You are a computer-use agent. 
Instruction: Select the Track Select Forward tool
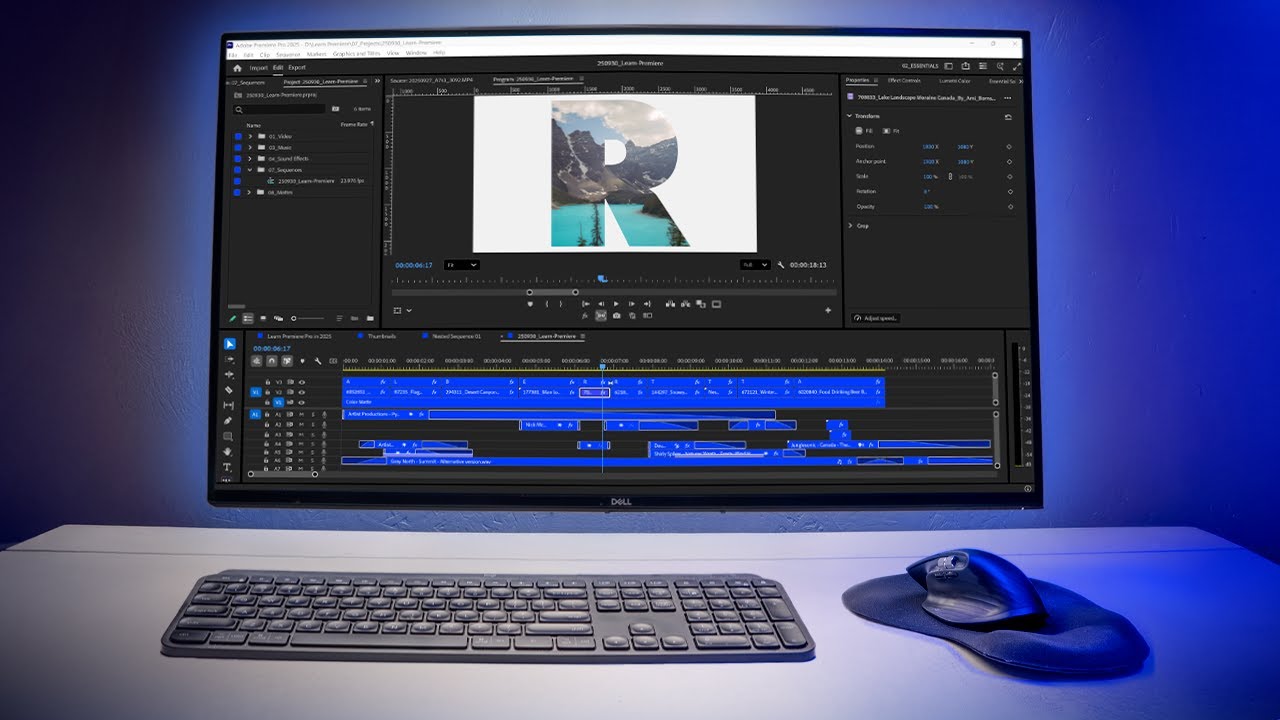[x=229, y=359]
